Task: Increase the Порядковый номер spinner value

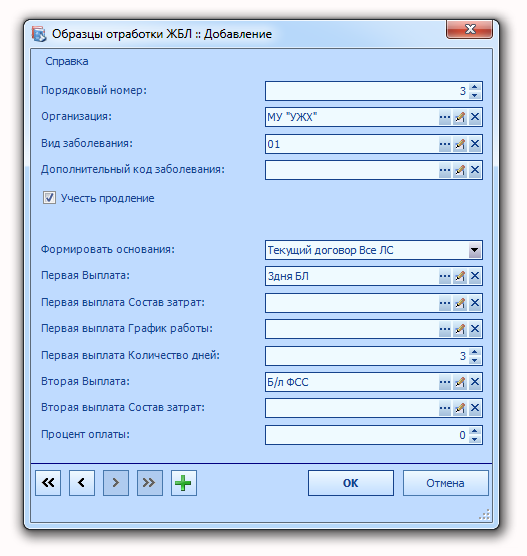Action: pos(475,87)
